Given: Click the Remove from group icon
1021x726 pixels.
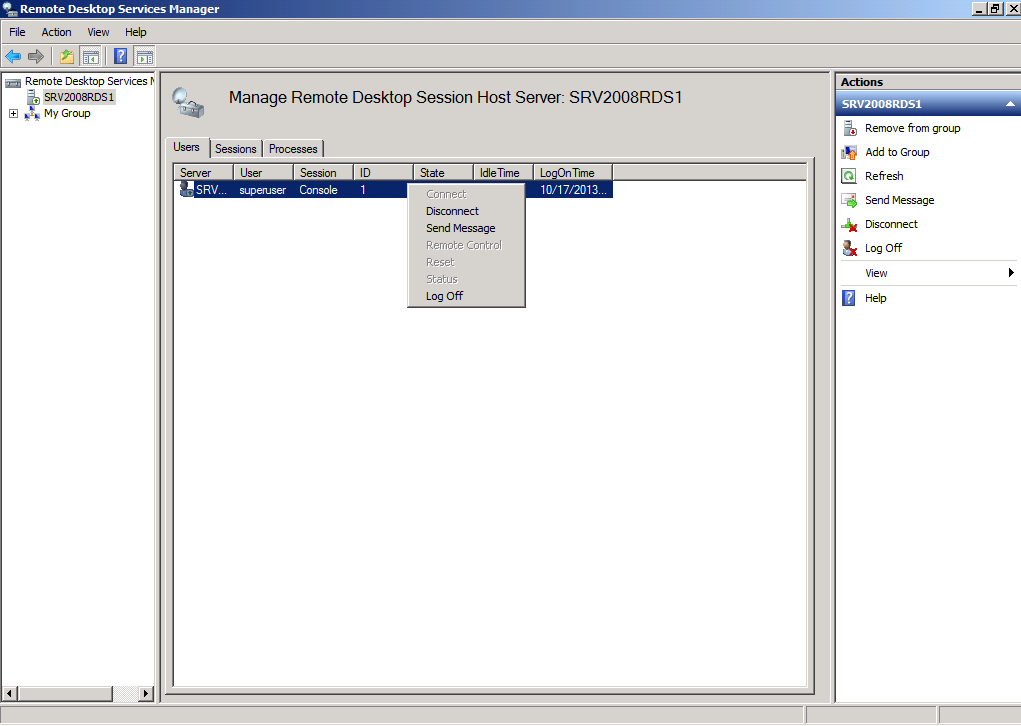Looking at the screenshot, I should point(850,128).
